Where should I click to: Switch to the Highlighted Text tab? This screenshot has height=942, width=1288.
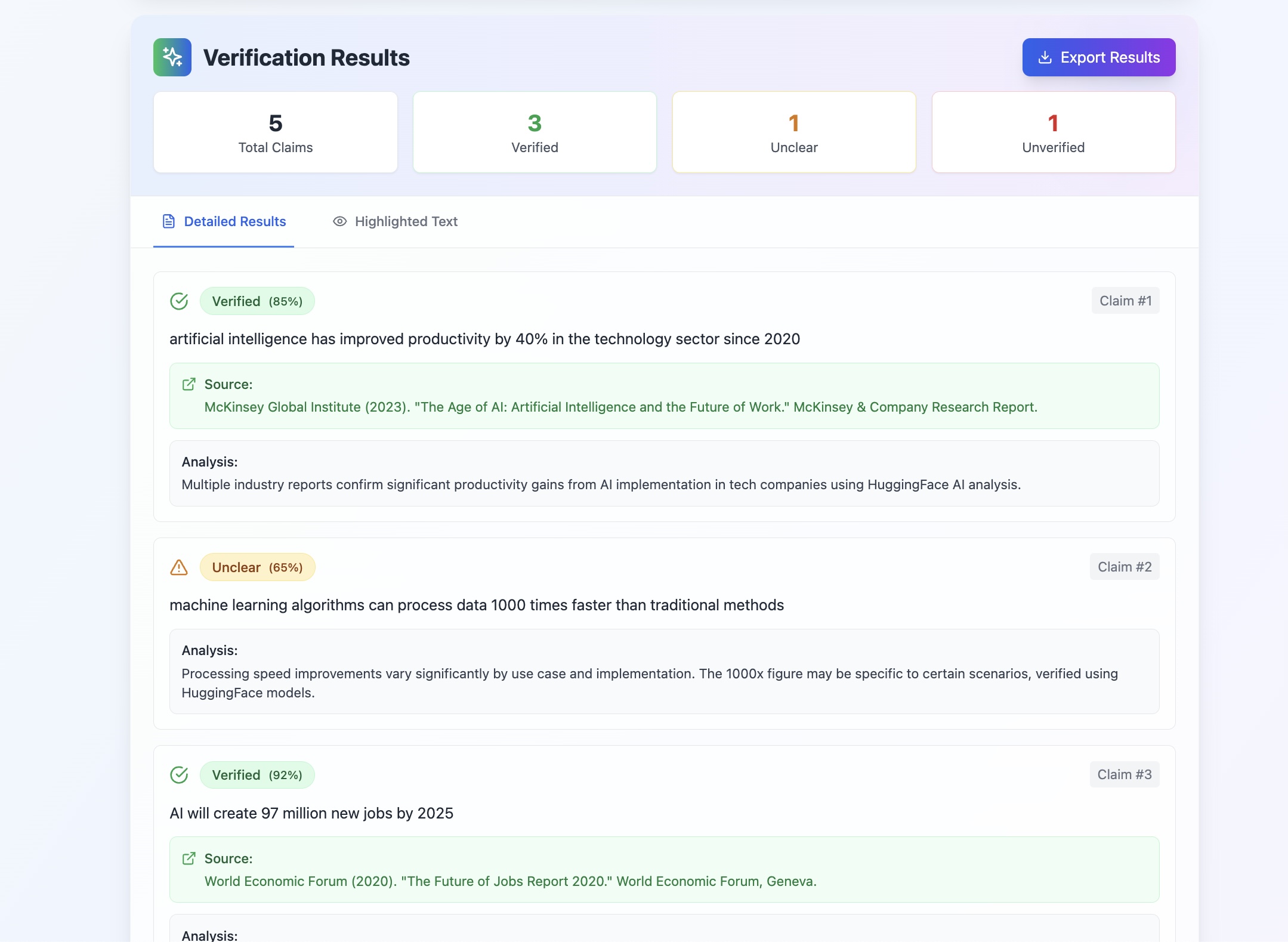point(406,221)
